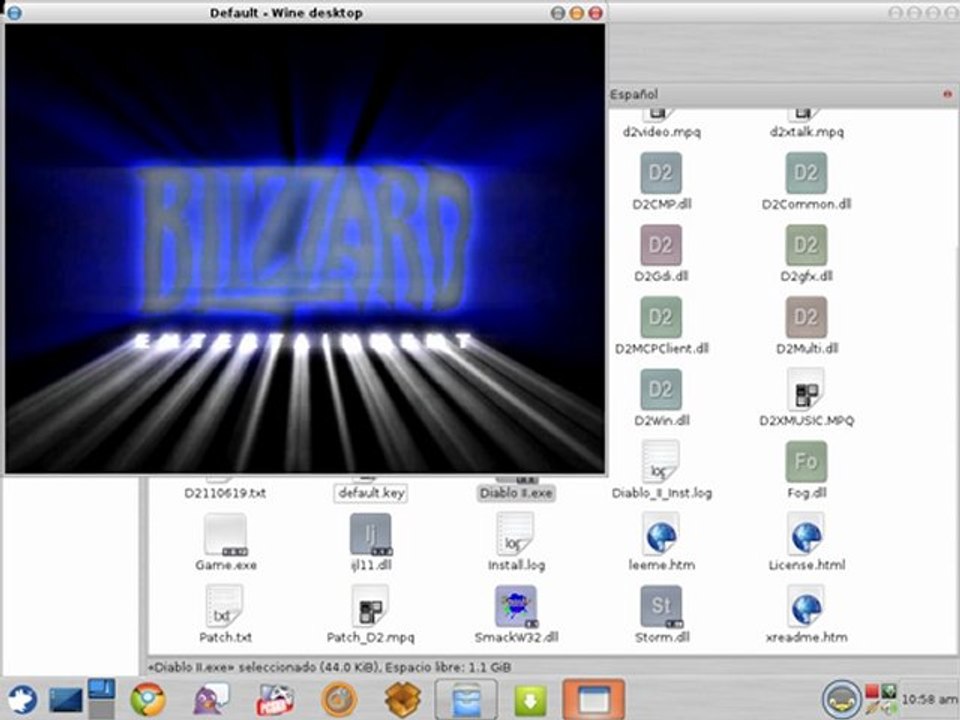Switch to the file manager taskbar button
This screenshot has width=960, height=720.
point(466,699)
